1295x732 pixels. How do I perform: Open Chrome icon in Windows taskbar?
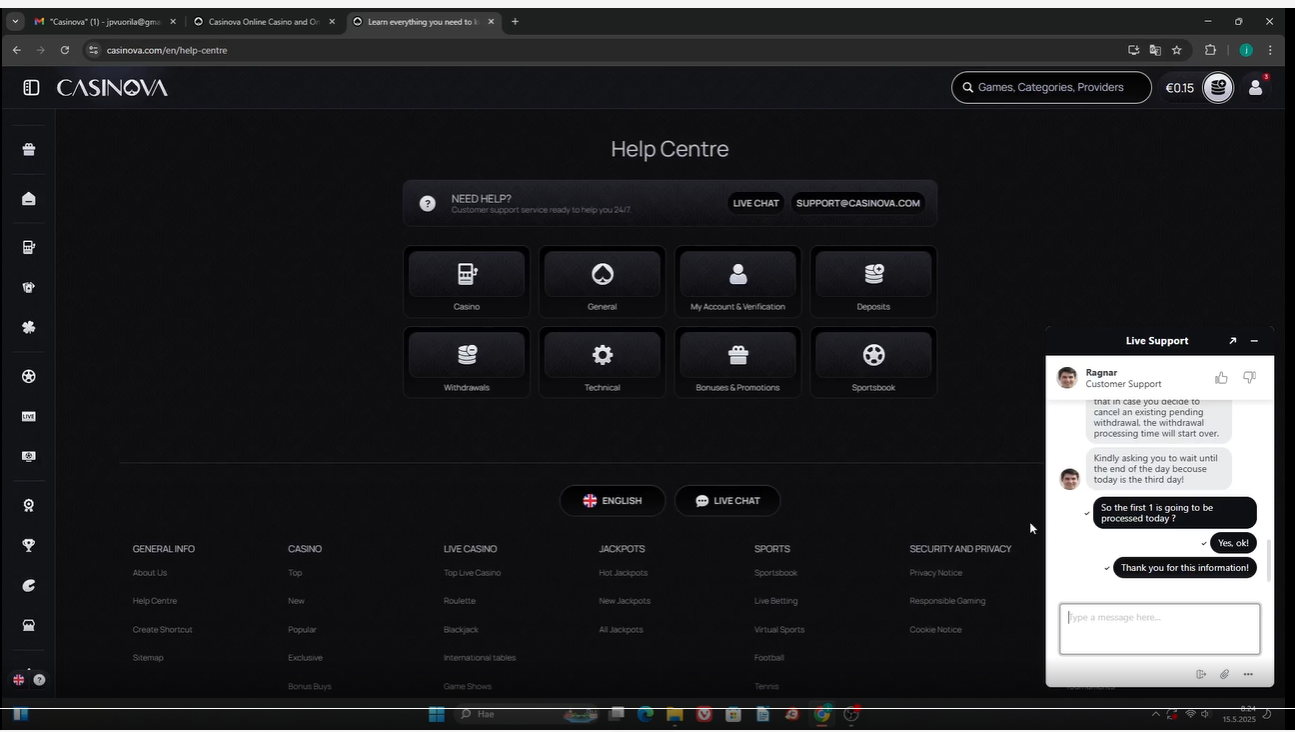(x=822, y=714)
